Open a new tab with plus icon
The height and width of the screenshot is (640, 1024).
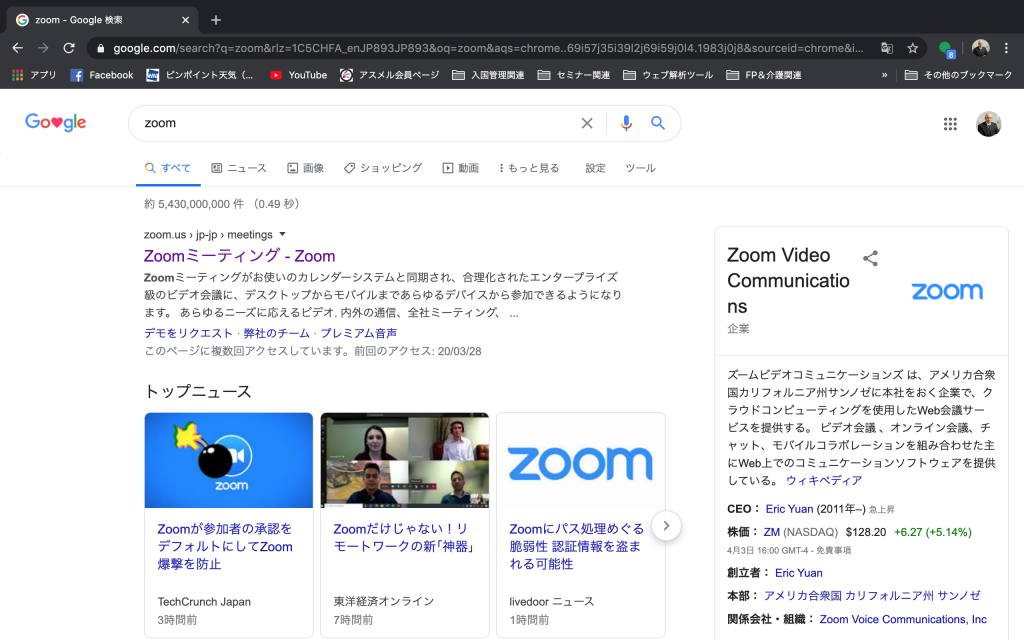coord(216,20)
